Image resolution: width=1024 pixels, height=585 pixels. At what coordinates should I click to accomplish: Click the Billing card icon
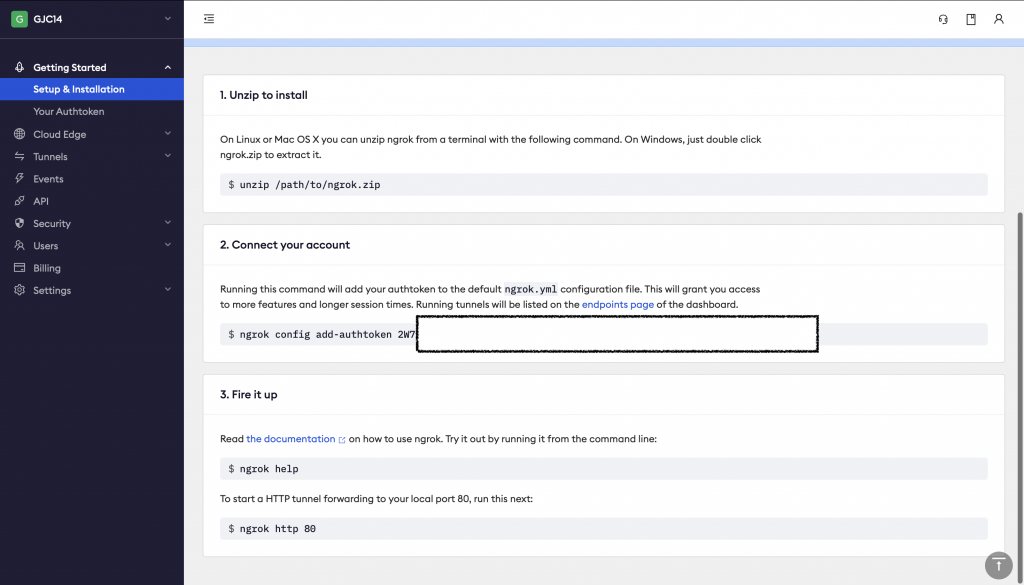20,268
